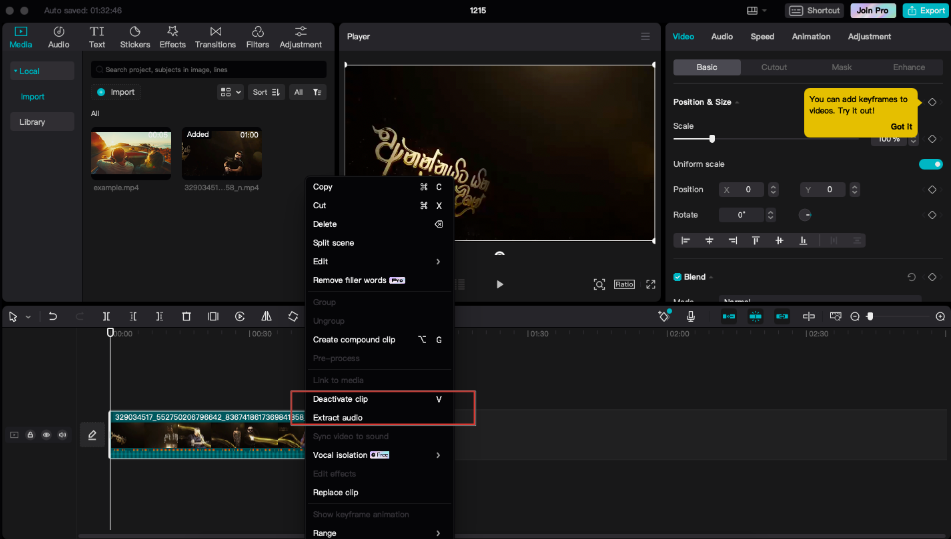Image resolution: width=951 pixels, height=539 pixels.
Task: Click the microphone record voiceover icon
Action: click(x=690, y=316)
